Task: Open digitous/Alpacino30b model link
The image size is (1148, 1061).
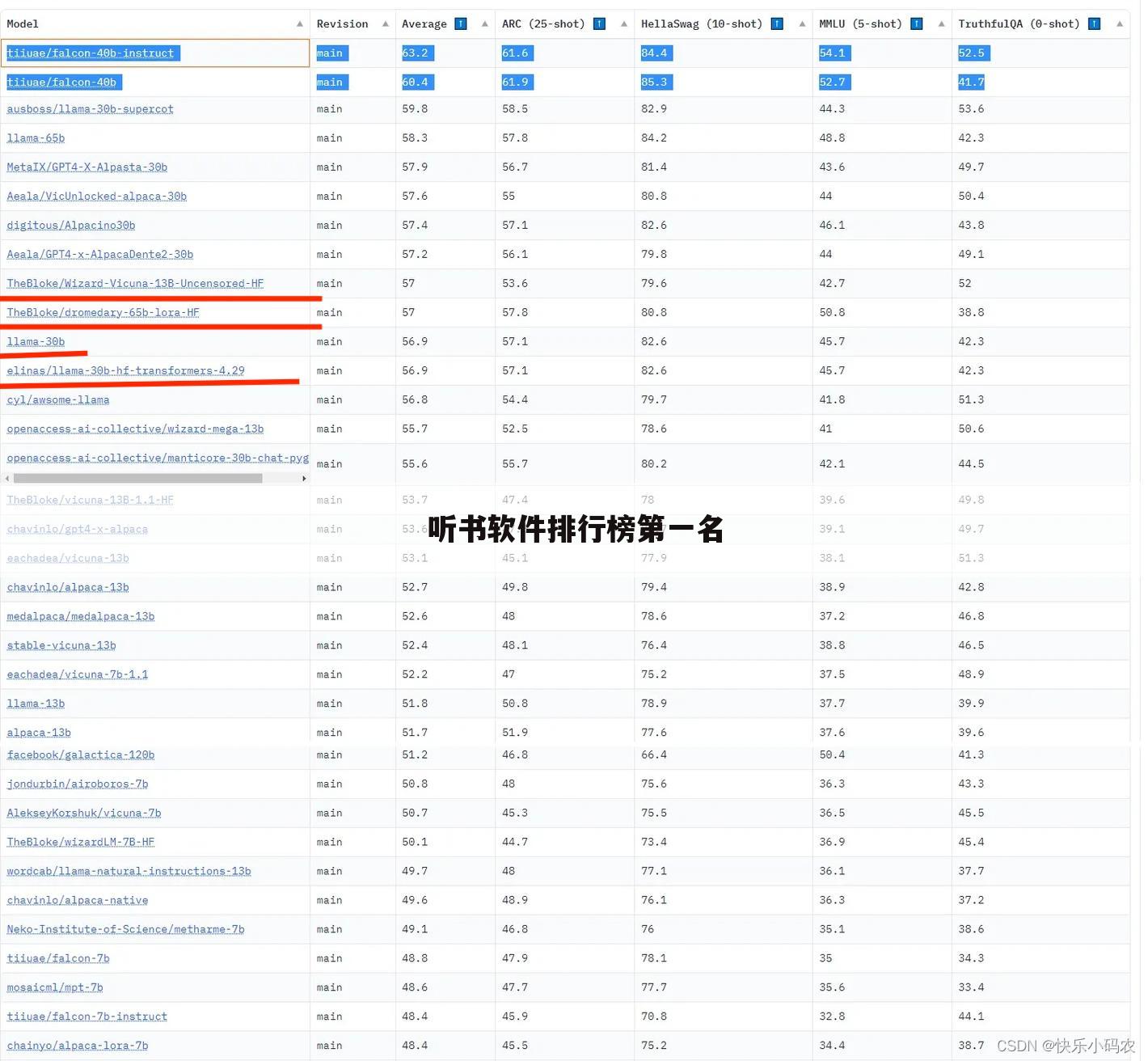Action: point(71,226)
